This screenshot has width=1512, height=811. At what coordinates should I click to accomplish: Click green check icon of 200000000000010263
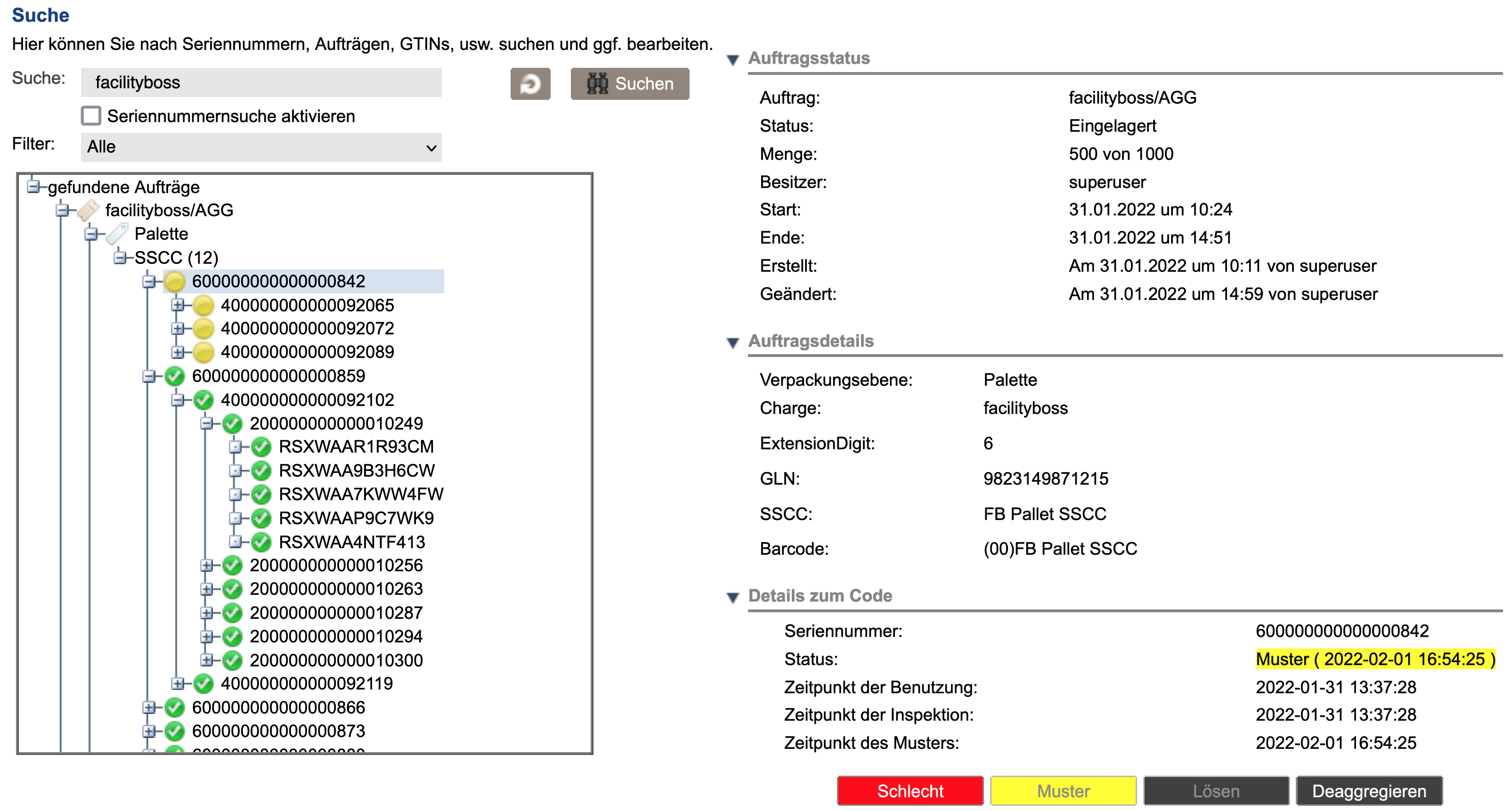232,589
